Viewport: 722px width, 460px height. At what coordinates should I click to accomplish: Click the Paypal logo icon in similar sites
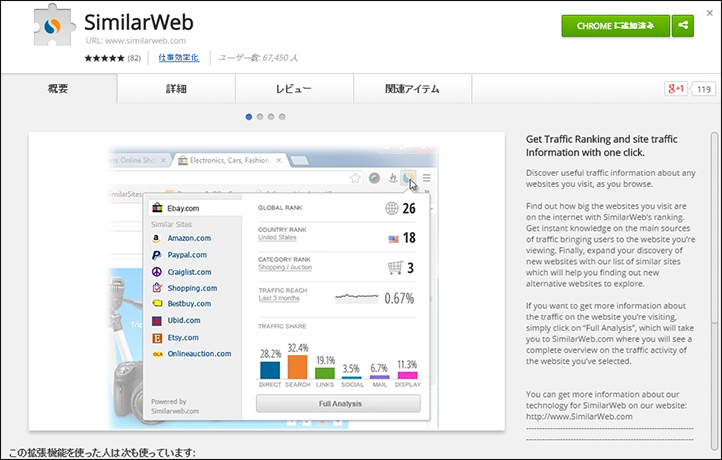click(157, 255)
